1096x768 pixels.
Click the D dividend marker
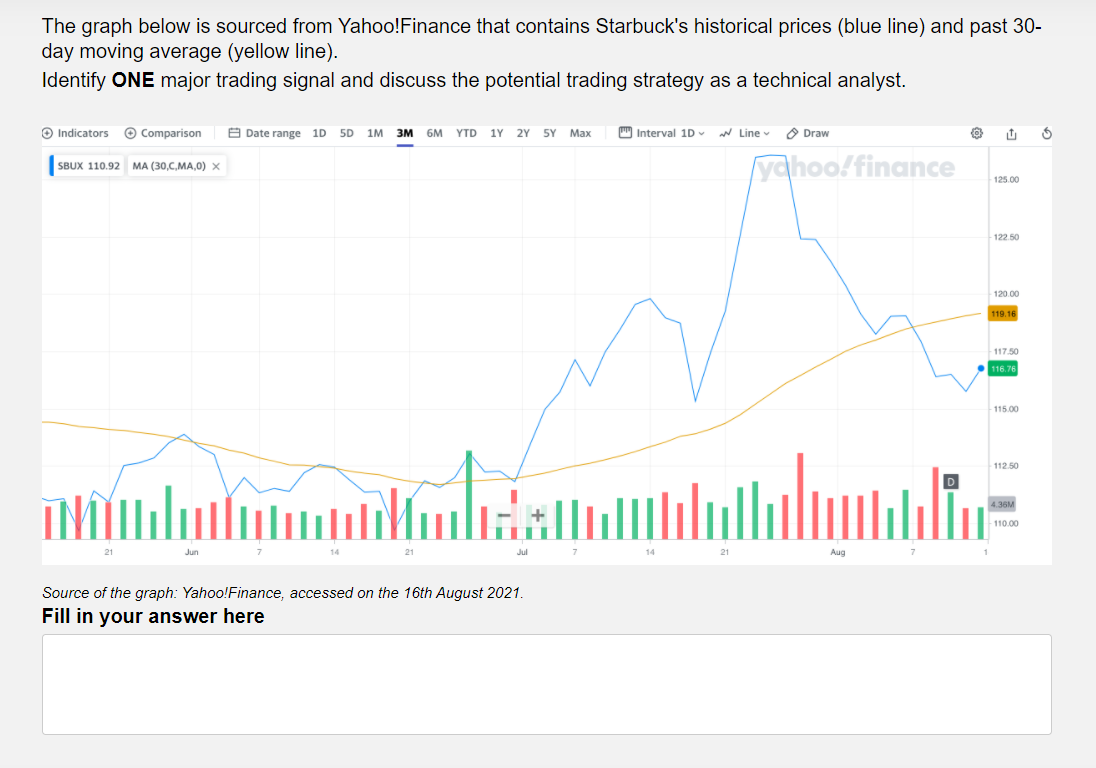[x=951, y=481]
